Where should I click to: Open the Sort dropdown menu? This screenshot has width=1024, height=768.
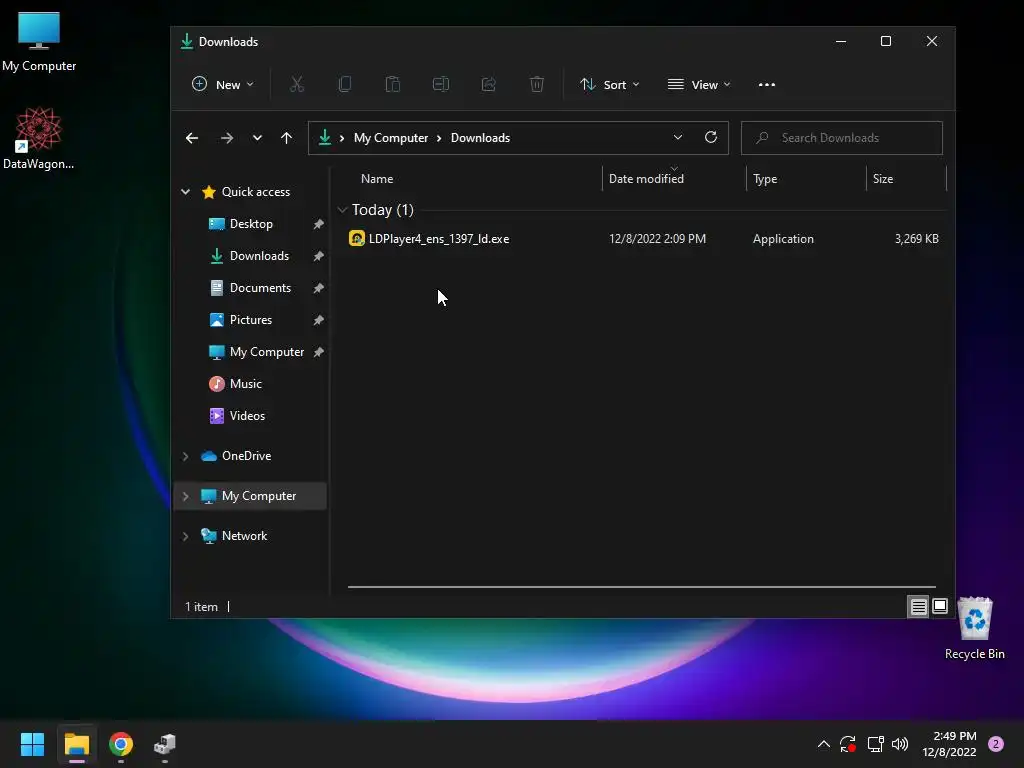tap(609, 84)
